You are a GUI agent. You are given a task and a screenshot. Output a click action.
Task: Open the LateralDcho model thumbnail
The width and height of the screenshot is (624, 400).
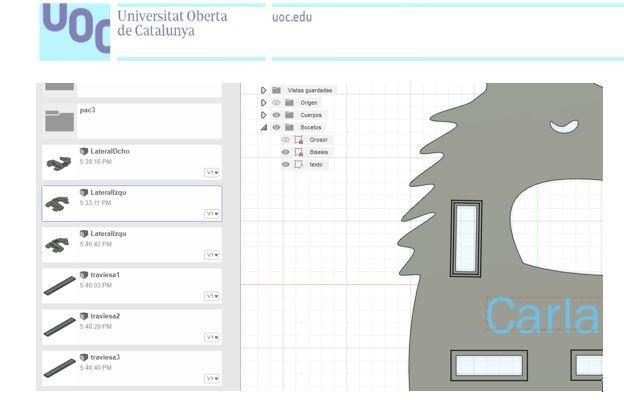[59, 163]
